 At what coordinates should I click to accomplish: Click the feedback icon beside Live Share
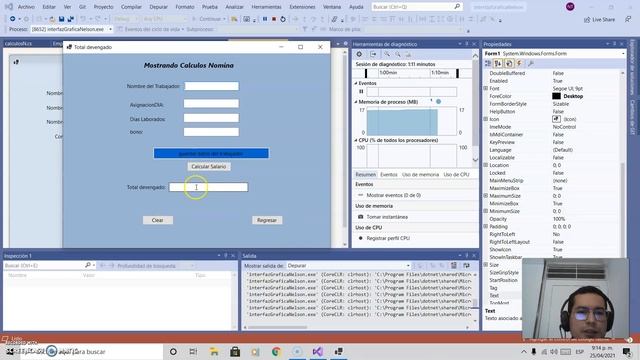pos(628,20)
